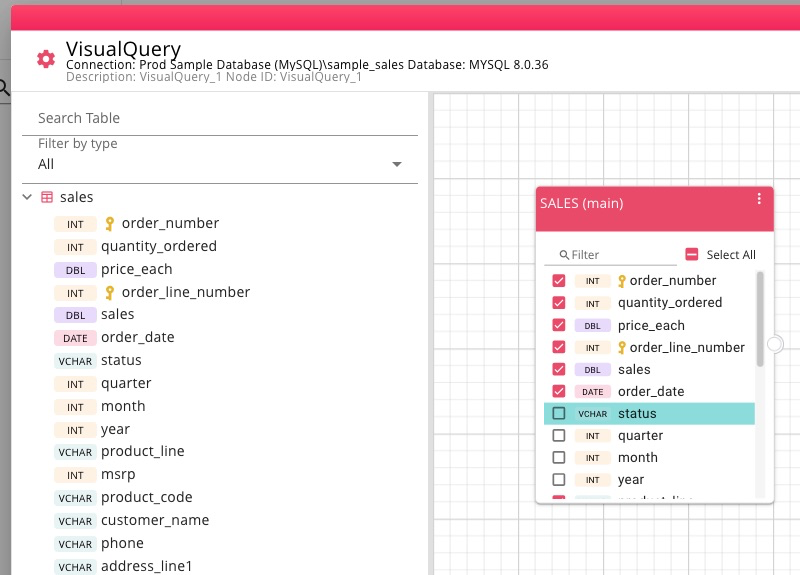The height and width of the screenshot is (575, 800).
Task: Click the "Select All" label
Action: click(731, 255)
